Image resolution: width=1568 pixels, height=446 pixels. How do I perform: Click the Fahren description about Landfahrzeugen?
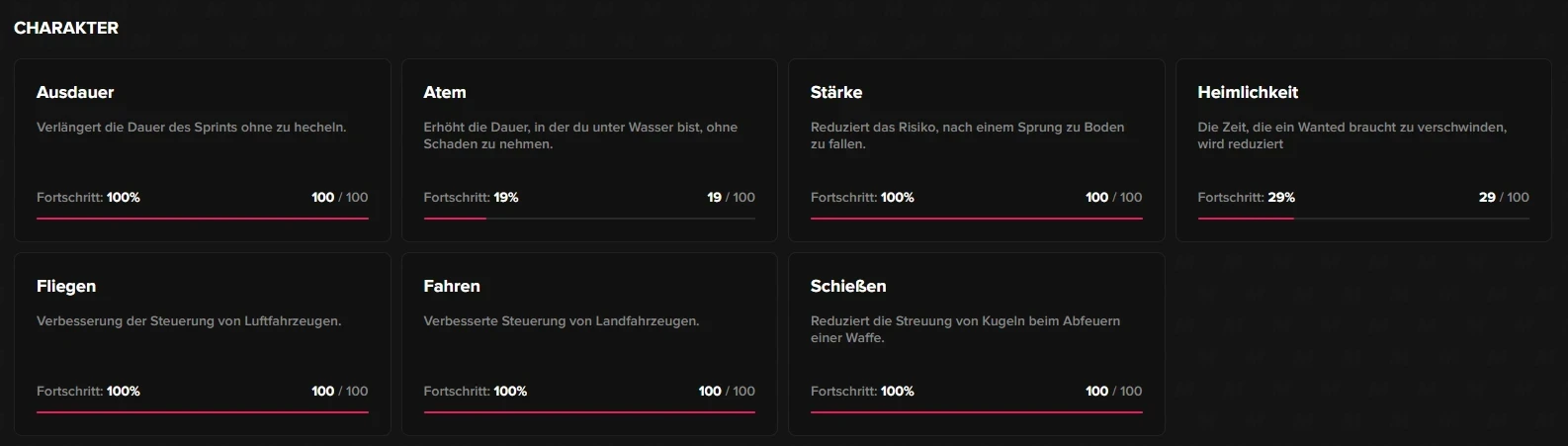(x=561, y=320)
